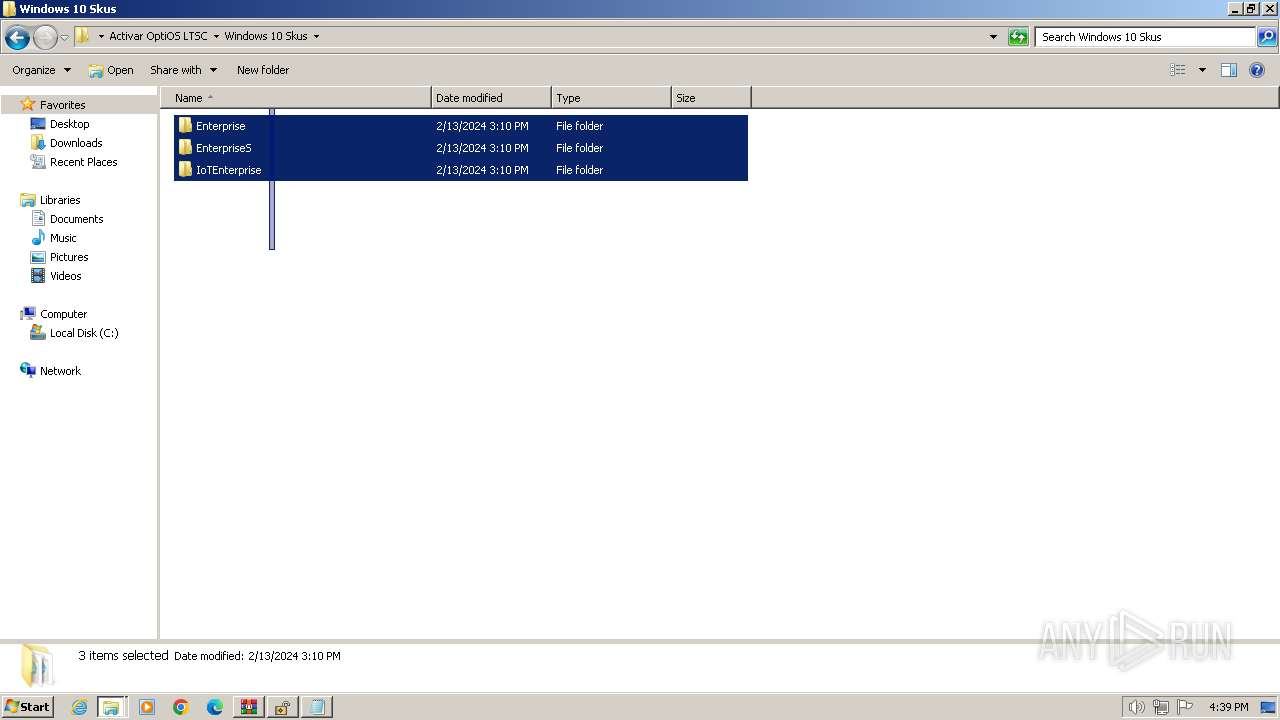Open the More view options dropdown arrow

click(x=1202, y=70)
